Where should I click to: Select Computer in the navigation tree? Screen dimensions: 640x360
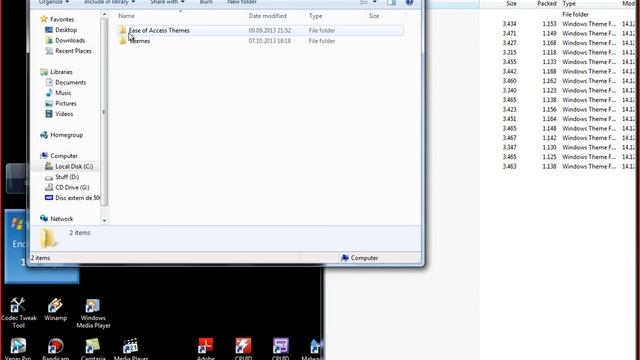tap(64, 156)
